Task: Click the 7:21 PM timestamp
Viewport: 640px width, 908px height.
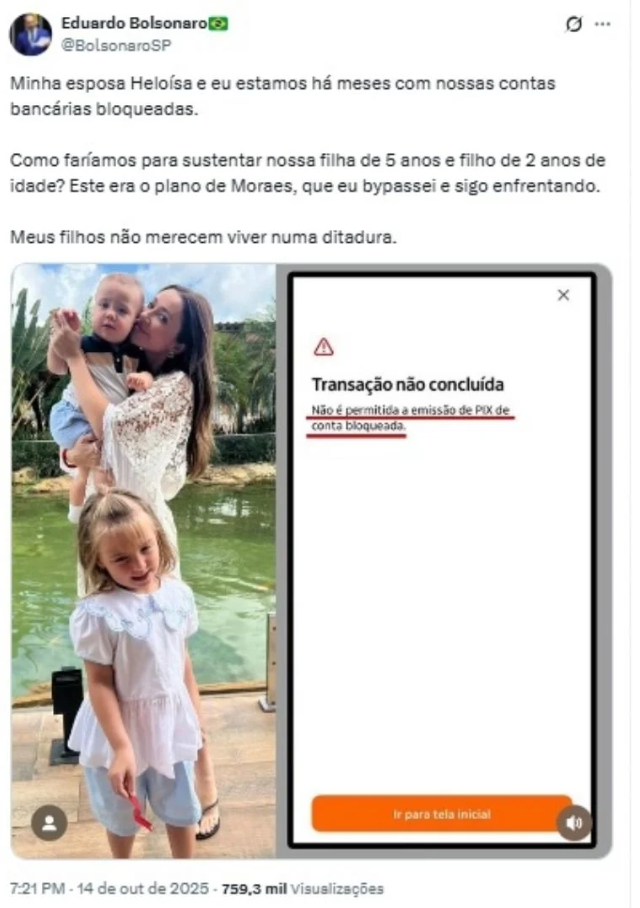Action: 38,888
